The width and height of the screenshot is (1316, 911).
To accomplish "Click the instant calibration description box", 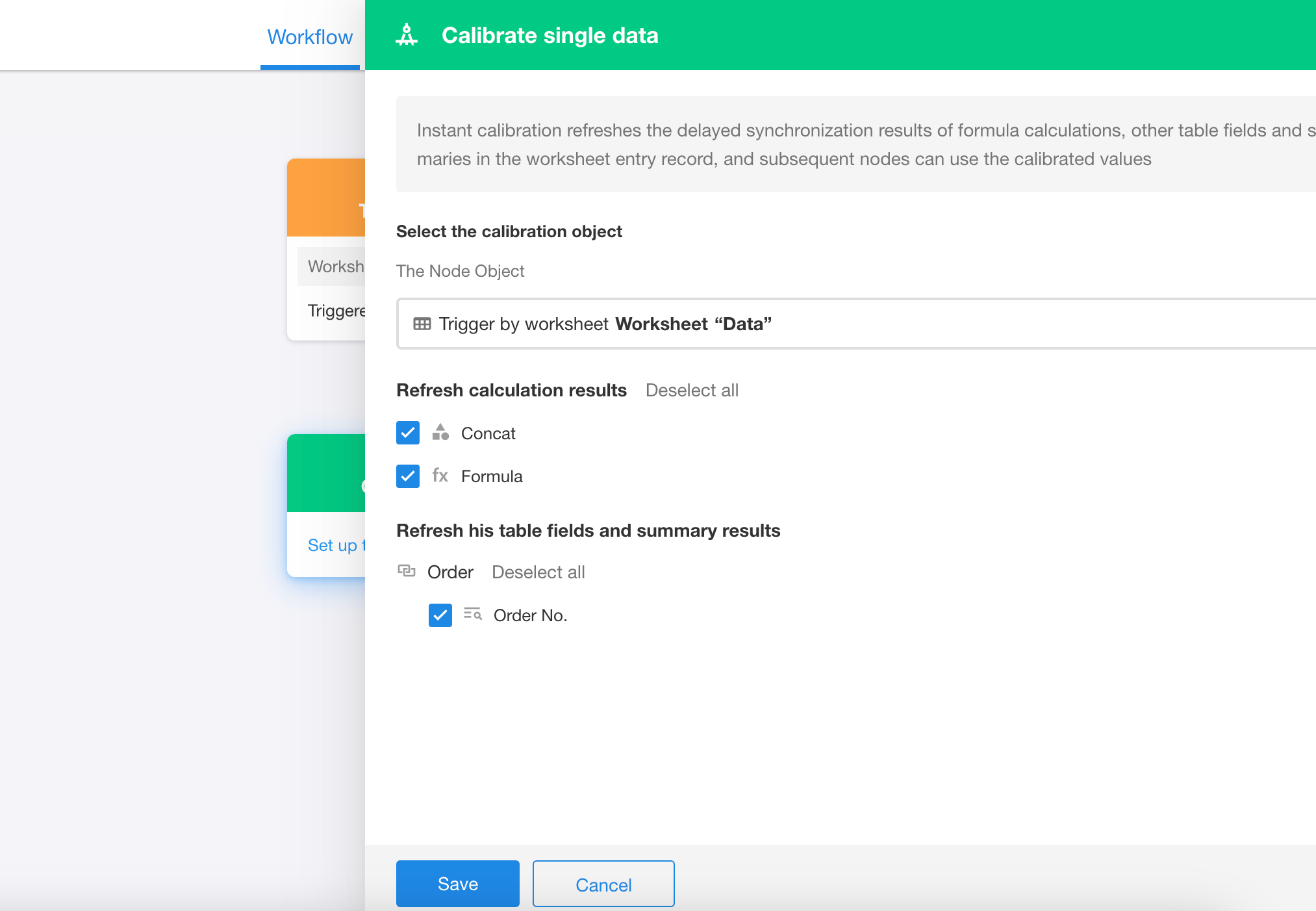I will (x=856, y=144).
